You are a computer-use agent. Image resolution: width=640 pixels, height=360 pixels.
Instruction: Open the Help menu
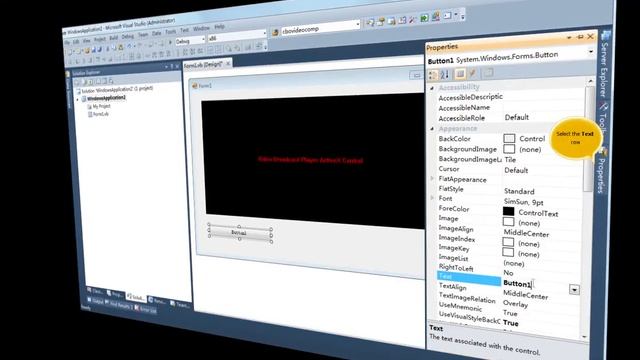click(x=219, y=27)
